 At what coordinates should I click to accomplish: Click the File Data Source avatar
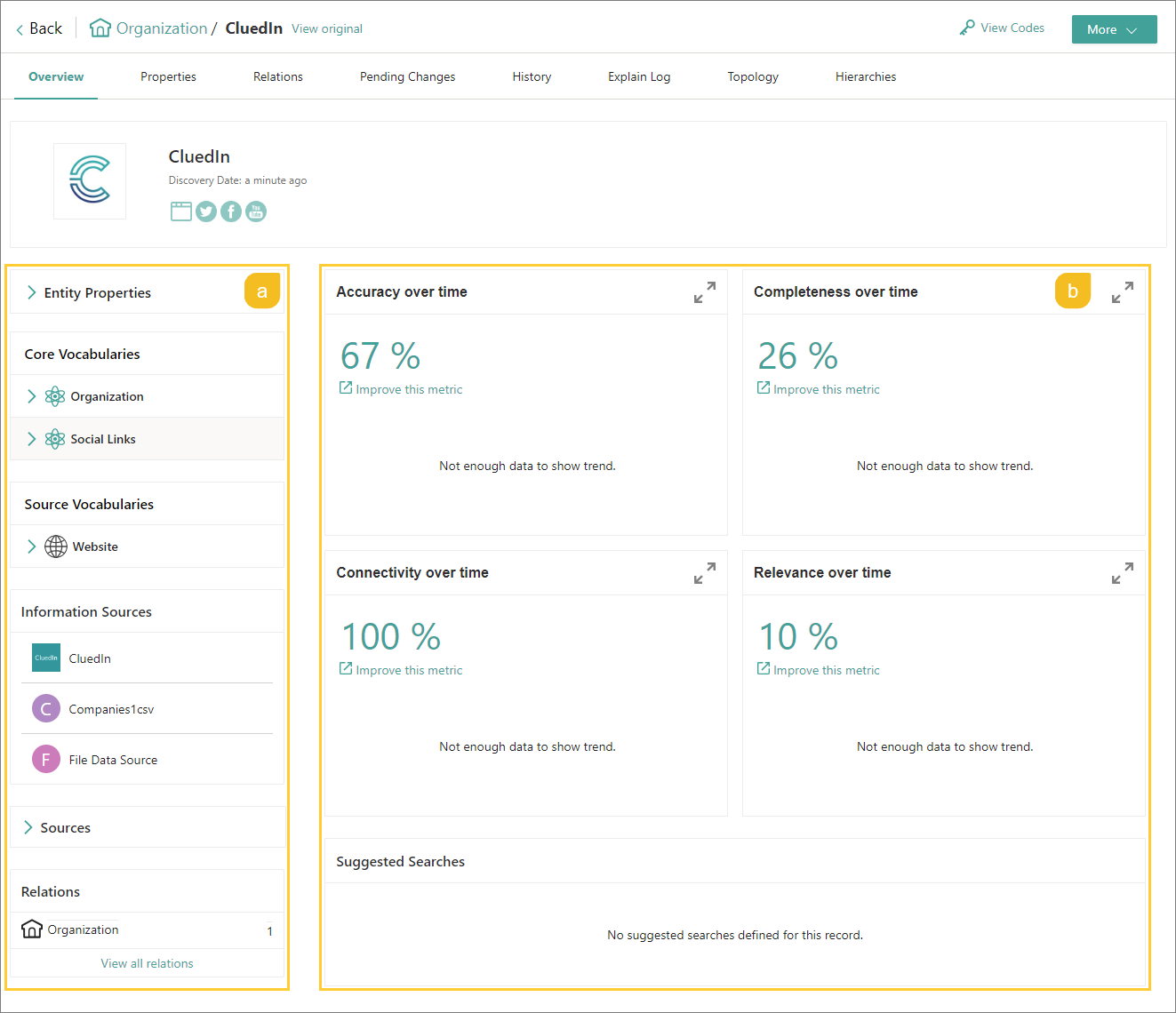pos(46,759)
